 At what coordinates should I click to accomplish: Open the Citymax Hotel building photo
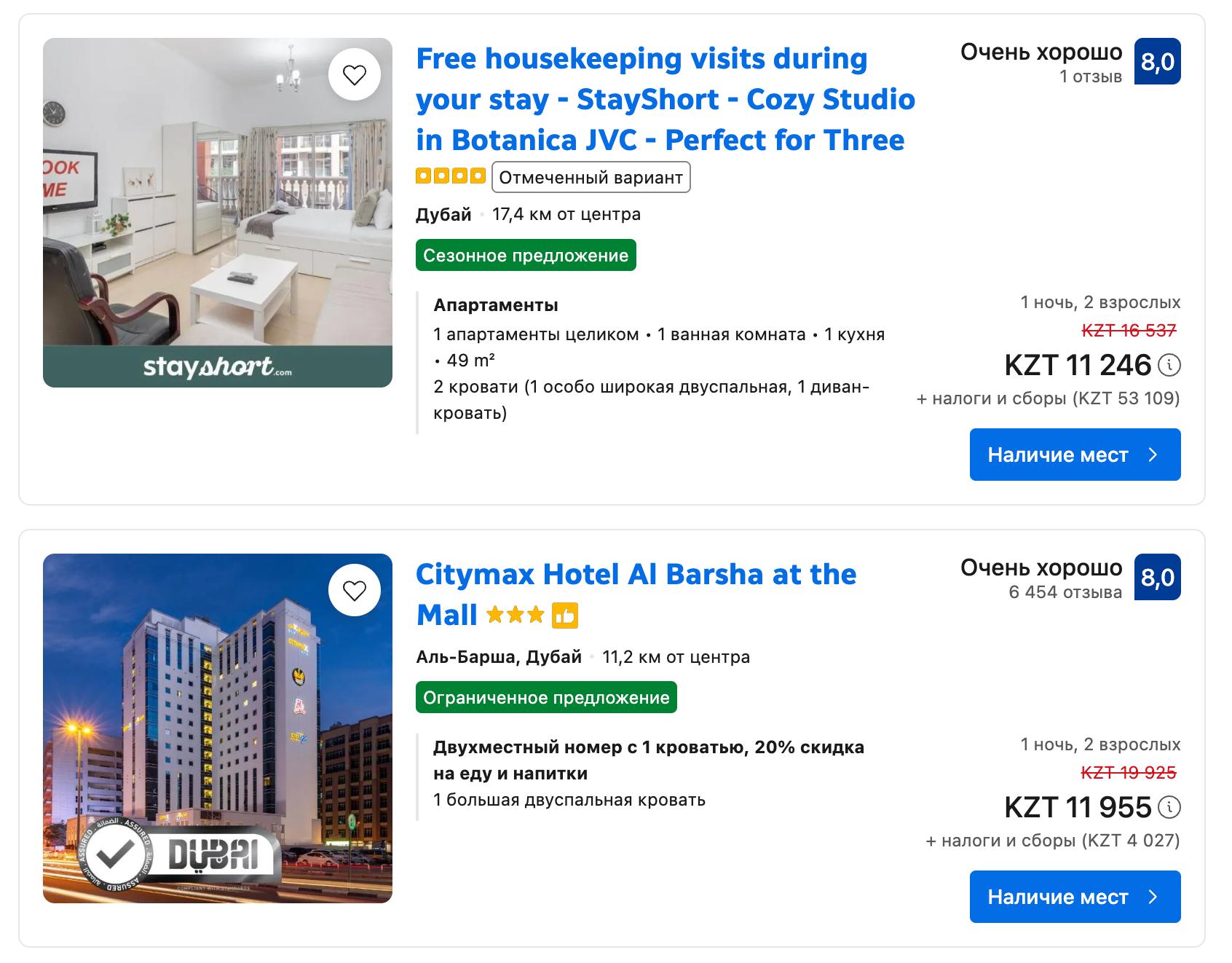[218, 728]
